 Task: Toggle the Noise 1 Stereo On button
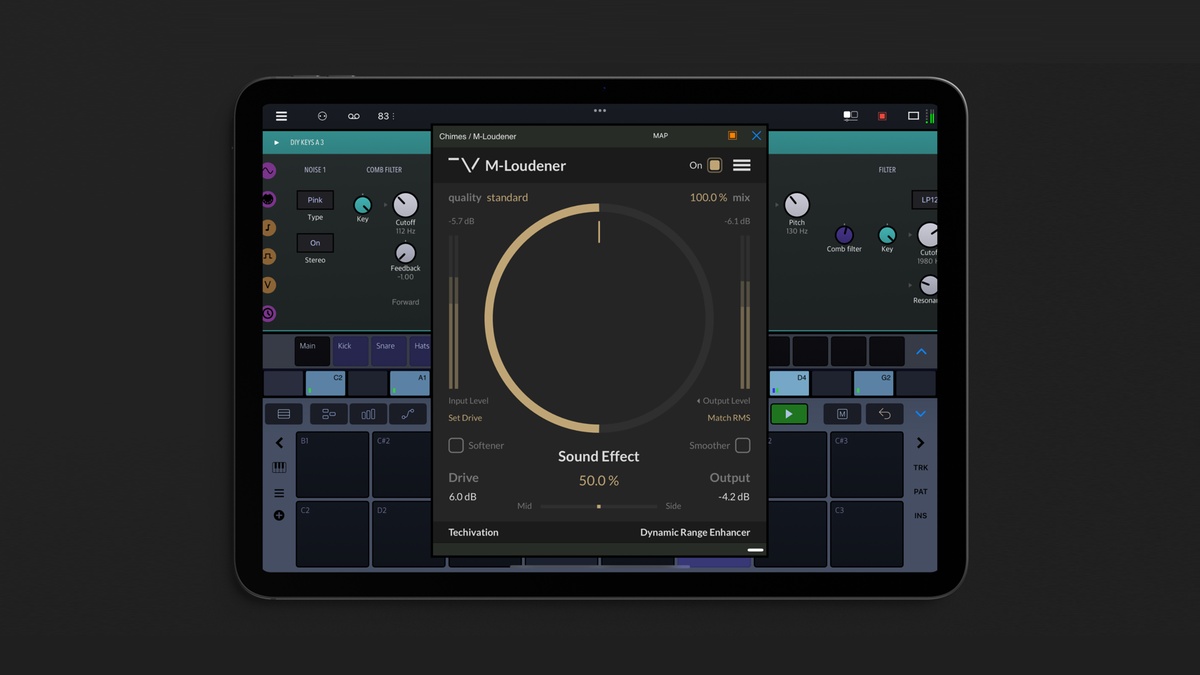(315, 243)
